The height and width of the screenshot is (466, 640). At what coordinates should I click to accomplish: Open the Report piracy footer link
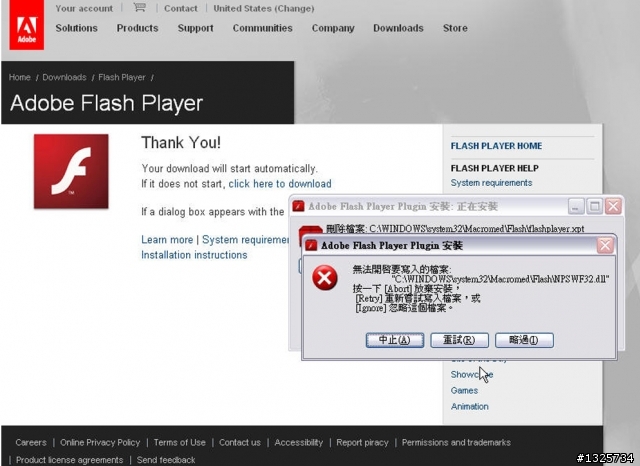coord(362,442)
